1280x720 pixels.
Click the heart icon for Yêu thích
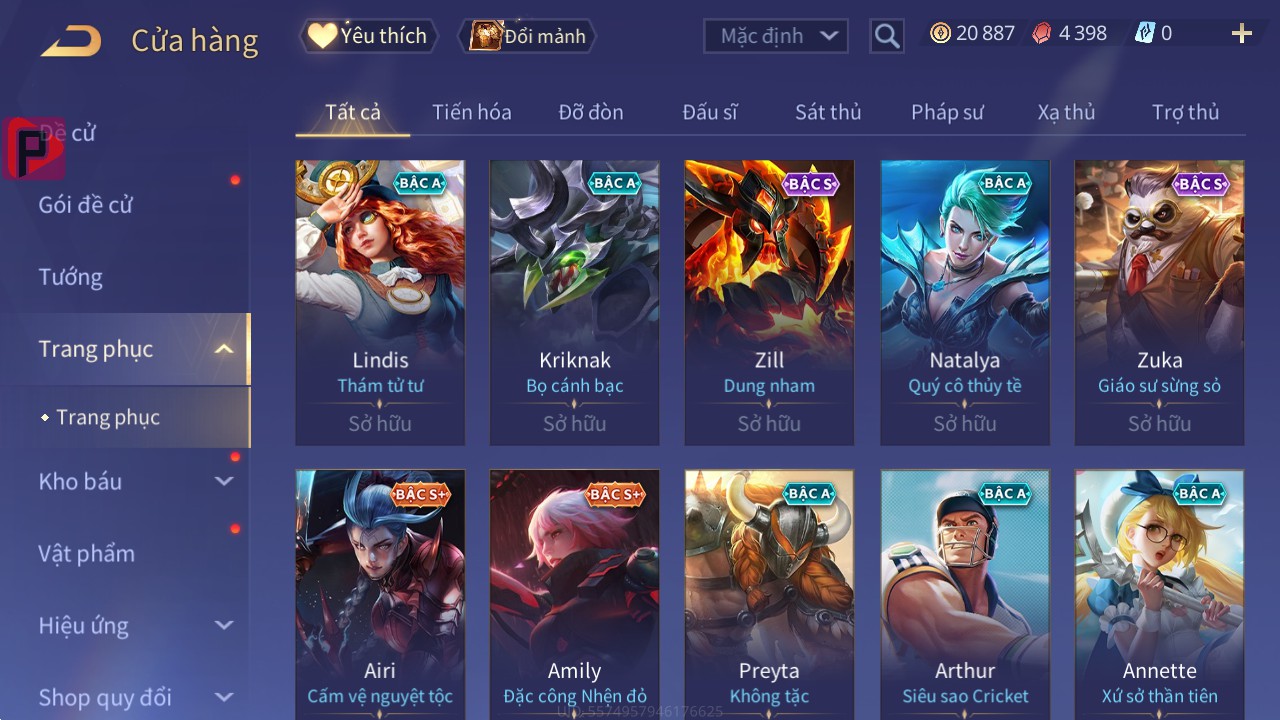[322, 36]
